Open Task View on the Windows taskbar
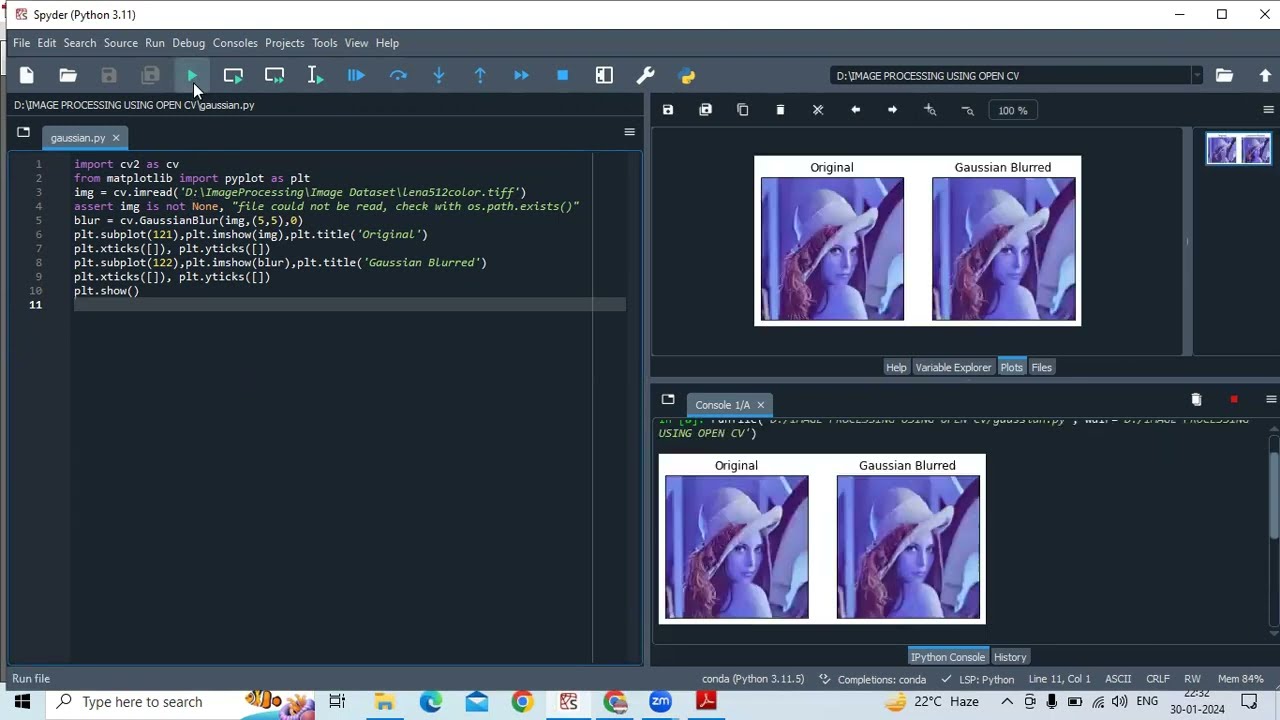Viewport: 1280px width, 720px height. click(x=337, y=702)
